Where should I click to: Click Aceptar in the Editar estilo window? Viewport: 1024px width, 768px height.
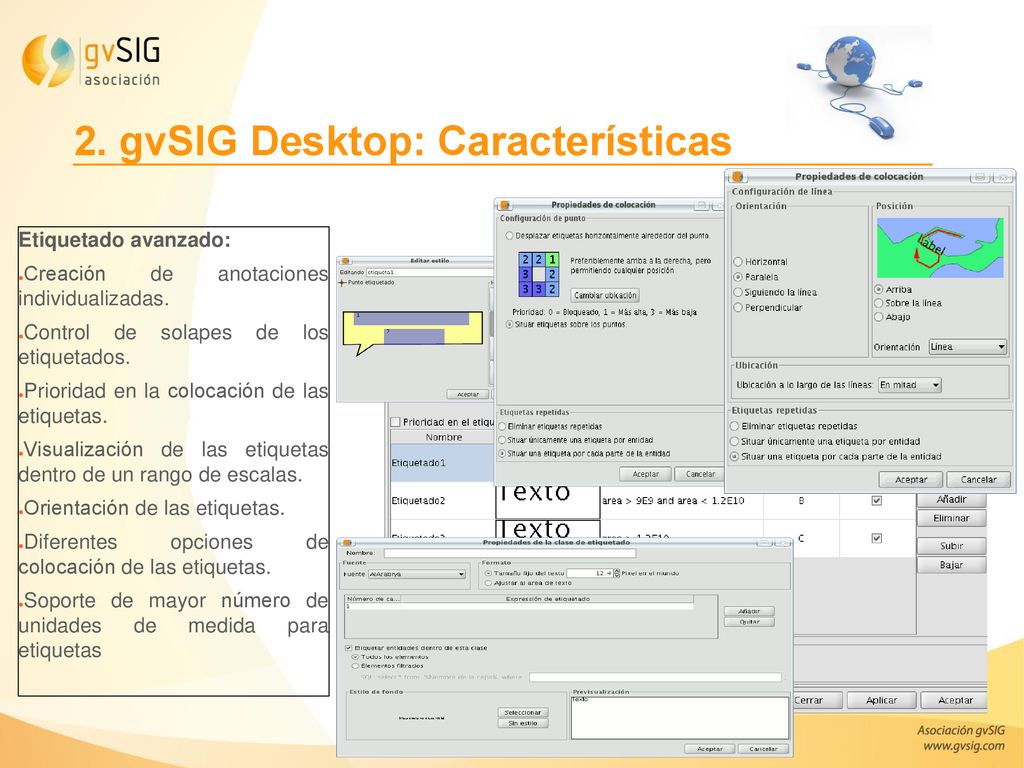(468, 394)
